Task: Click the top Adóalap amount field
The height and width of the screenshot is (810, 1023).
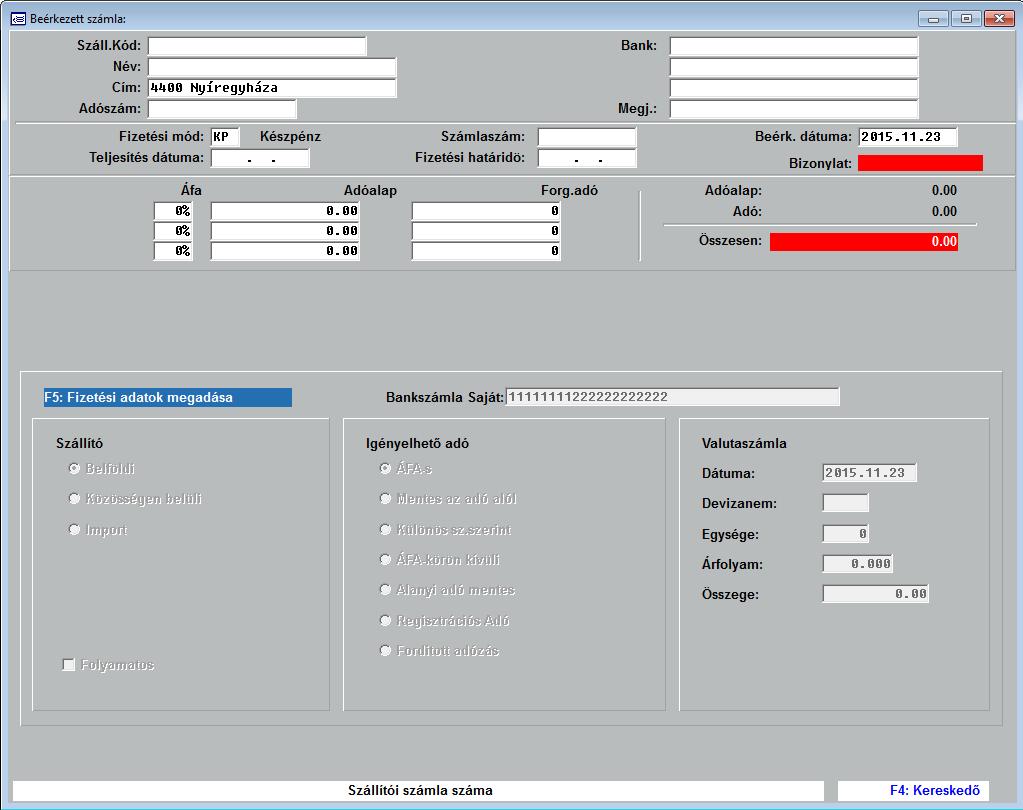Action: (x=285, y=211)
